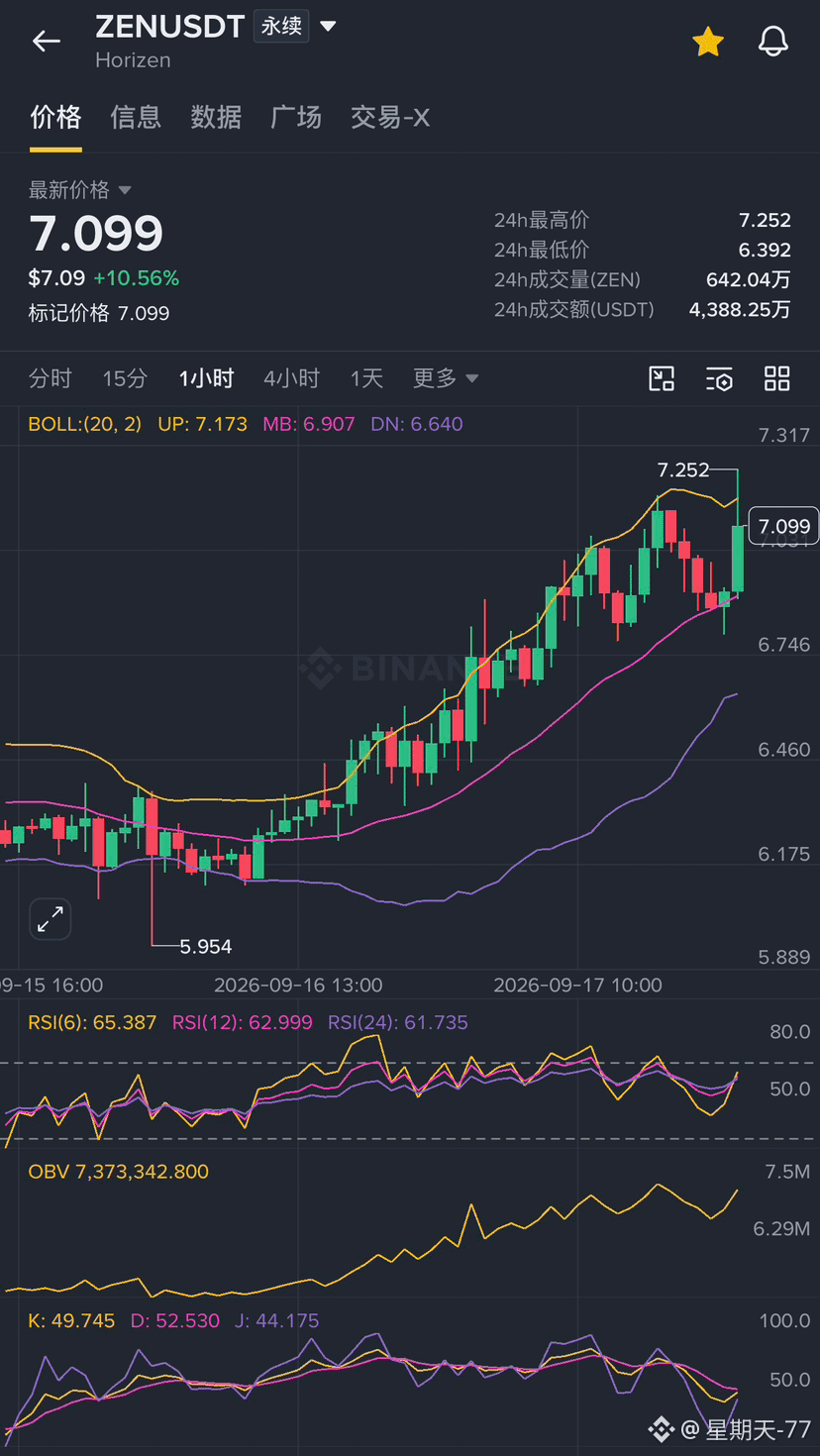Switch to the 数据 tab
Viewport: 820px width, 1456px height.
(216, 117)
